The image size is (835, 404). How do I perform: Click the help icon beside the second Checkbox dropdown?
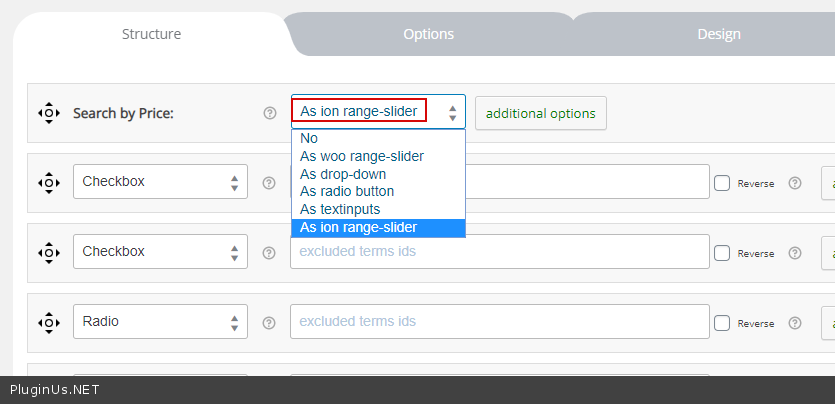269,253
